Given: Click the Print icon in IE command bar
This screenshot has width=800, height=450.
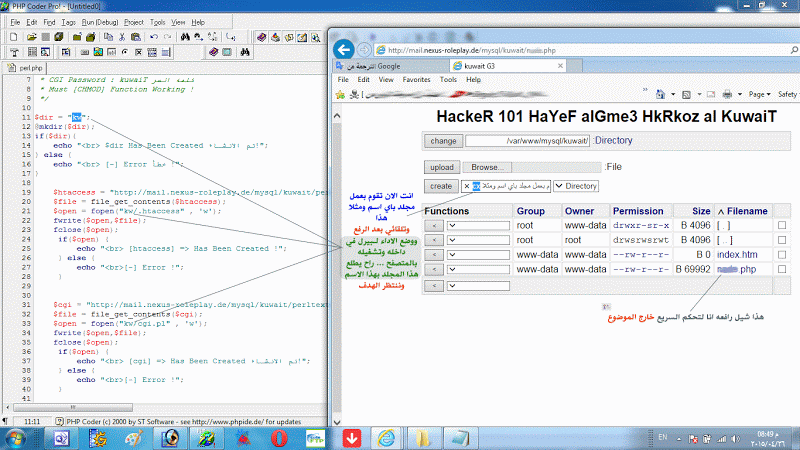Looking at the screenshot, I should coord(727,94).
